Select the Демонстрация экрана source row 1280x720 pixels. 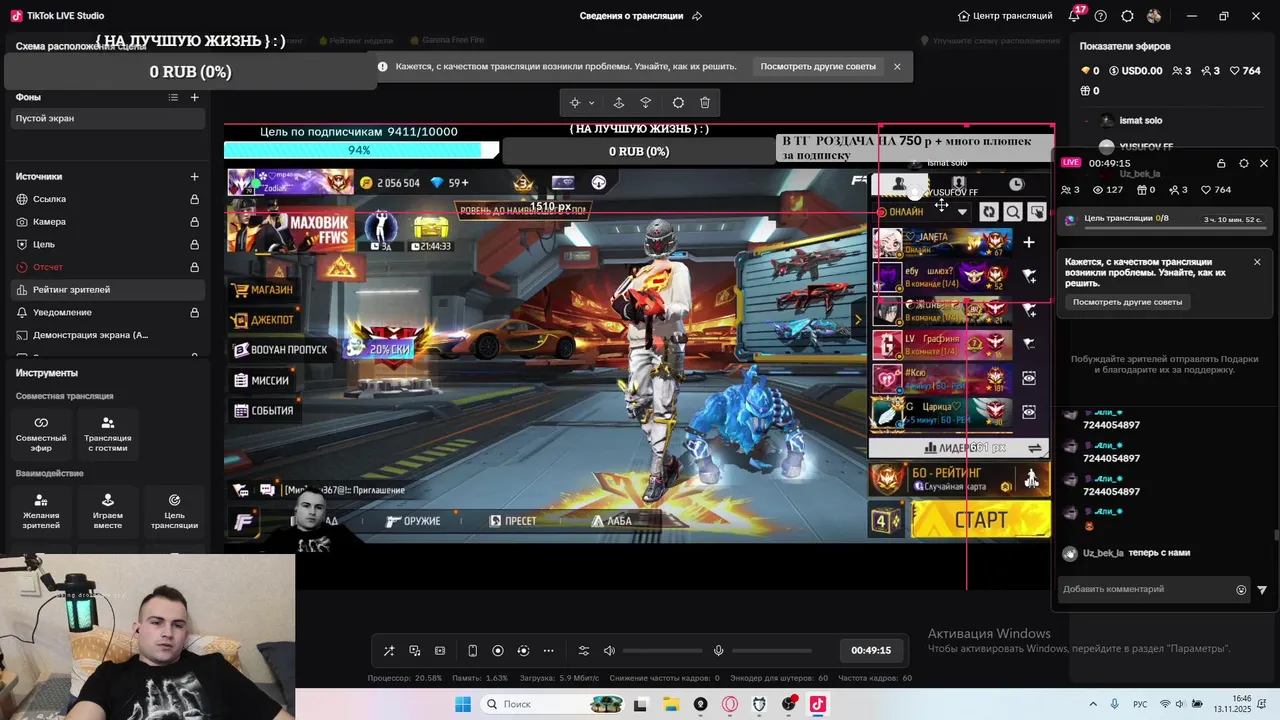point(108,335)
